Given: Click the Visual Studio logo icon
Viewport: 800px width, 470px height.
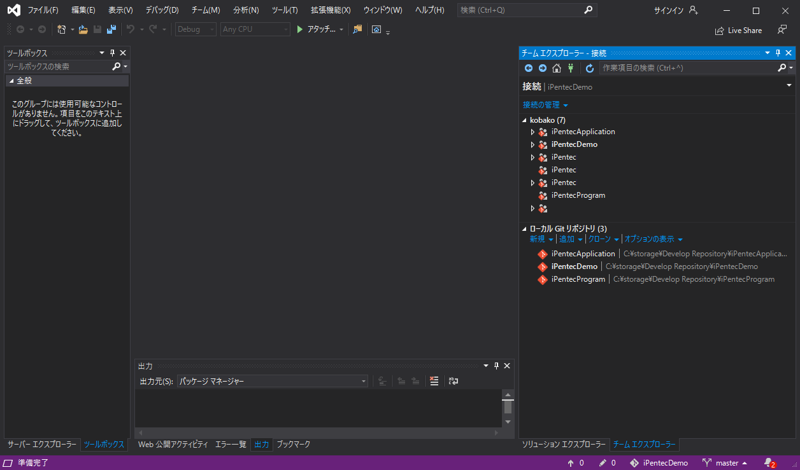Looking at the screenshot, I should (14, 10).
